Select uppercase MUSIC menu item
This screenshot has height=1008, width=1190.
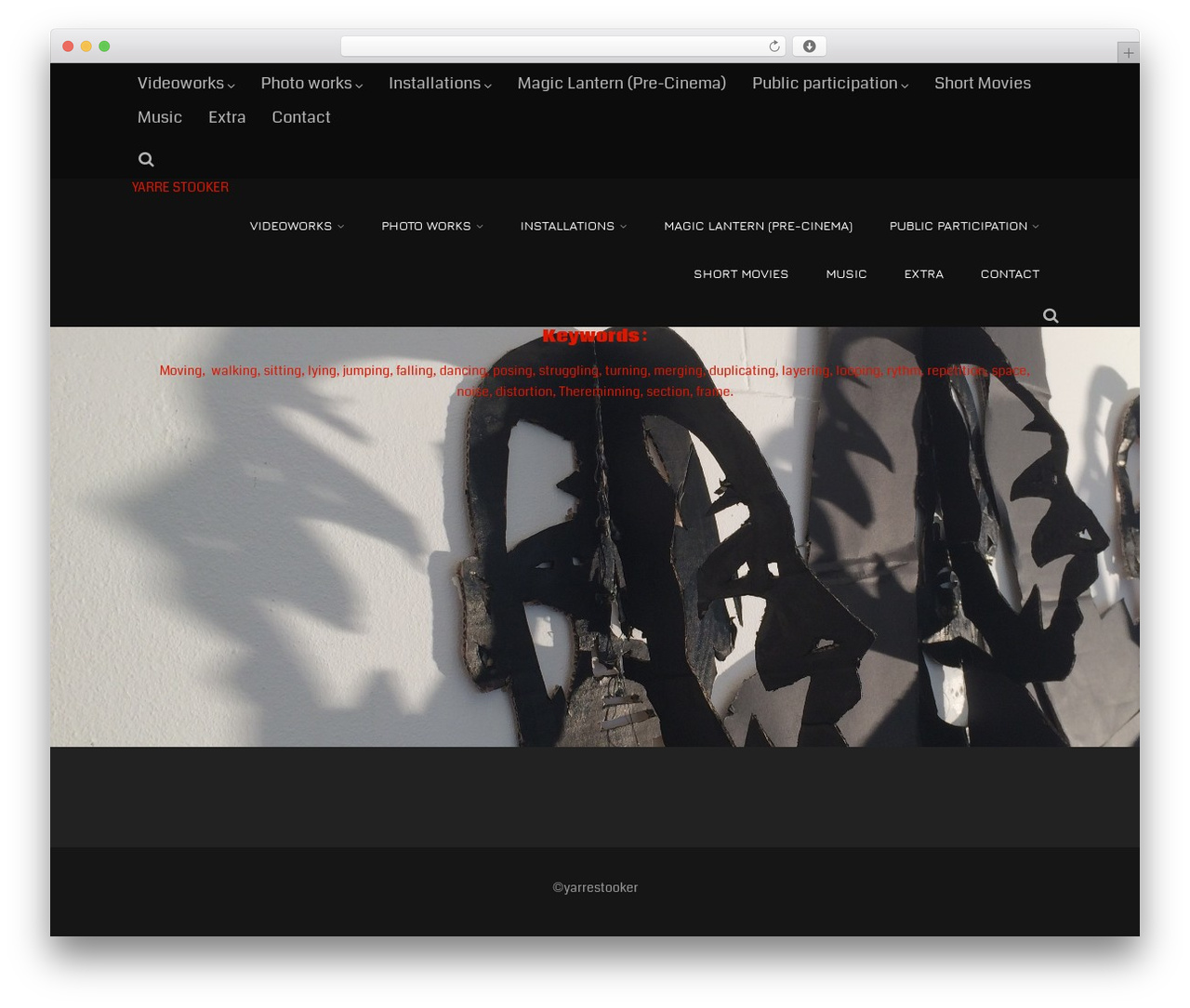(x=846, y=274)
